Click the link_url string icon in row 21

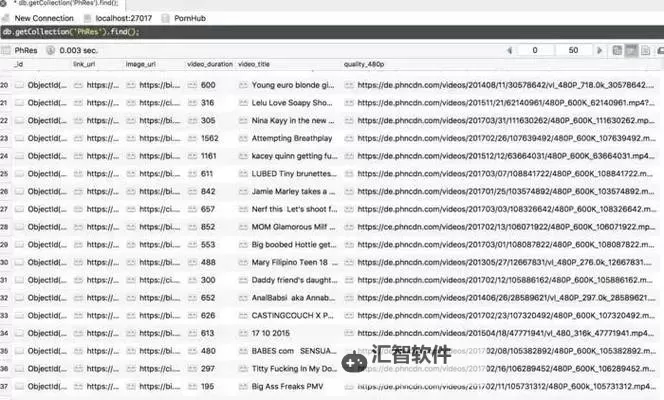tap(78, 103)
